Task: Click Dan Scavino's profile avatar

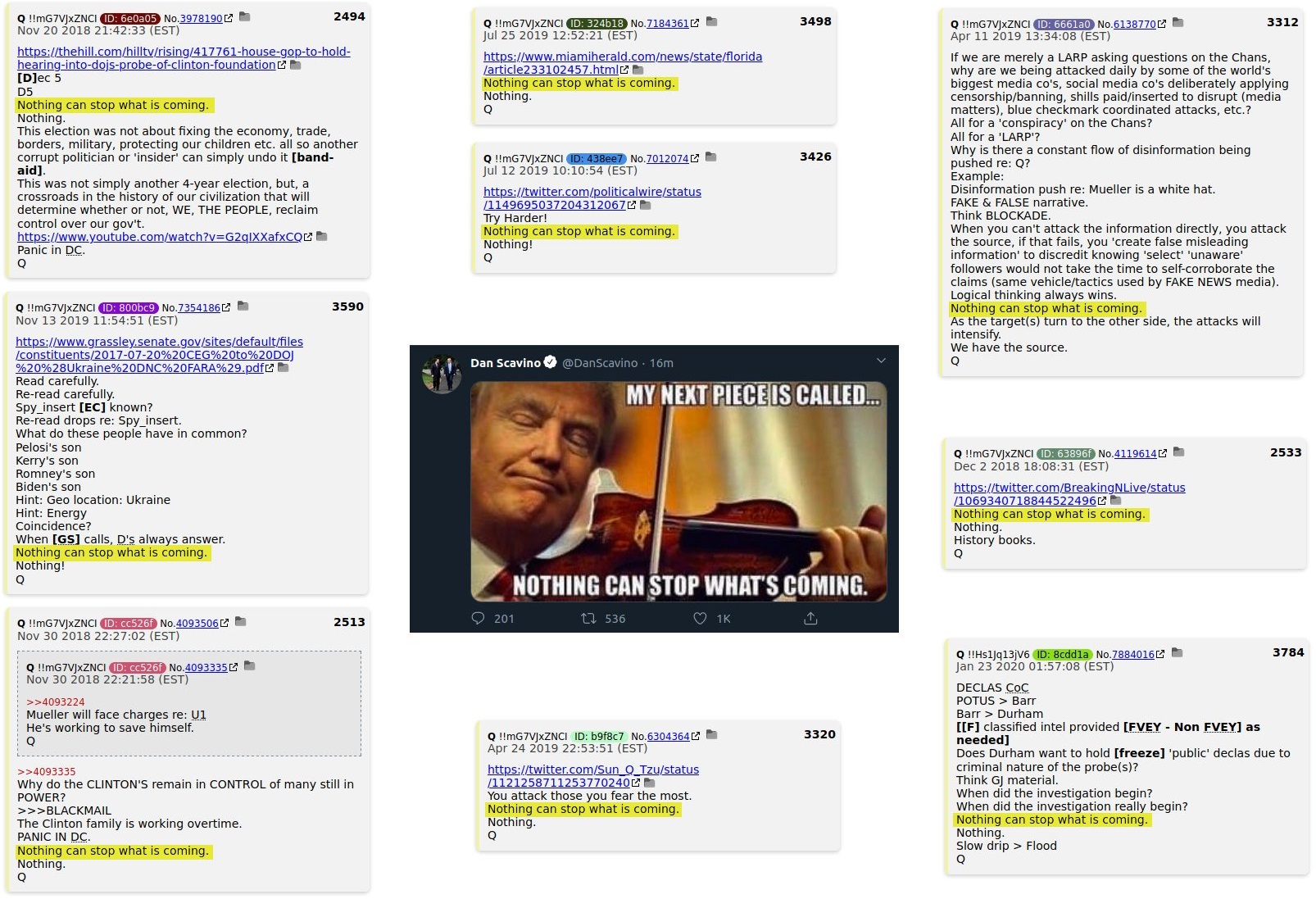Action: pos(442,373)
